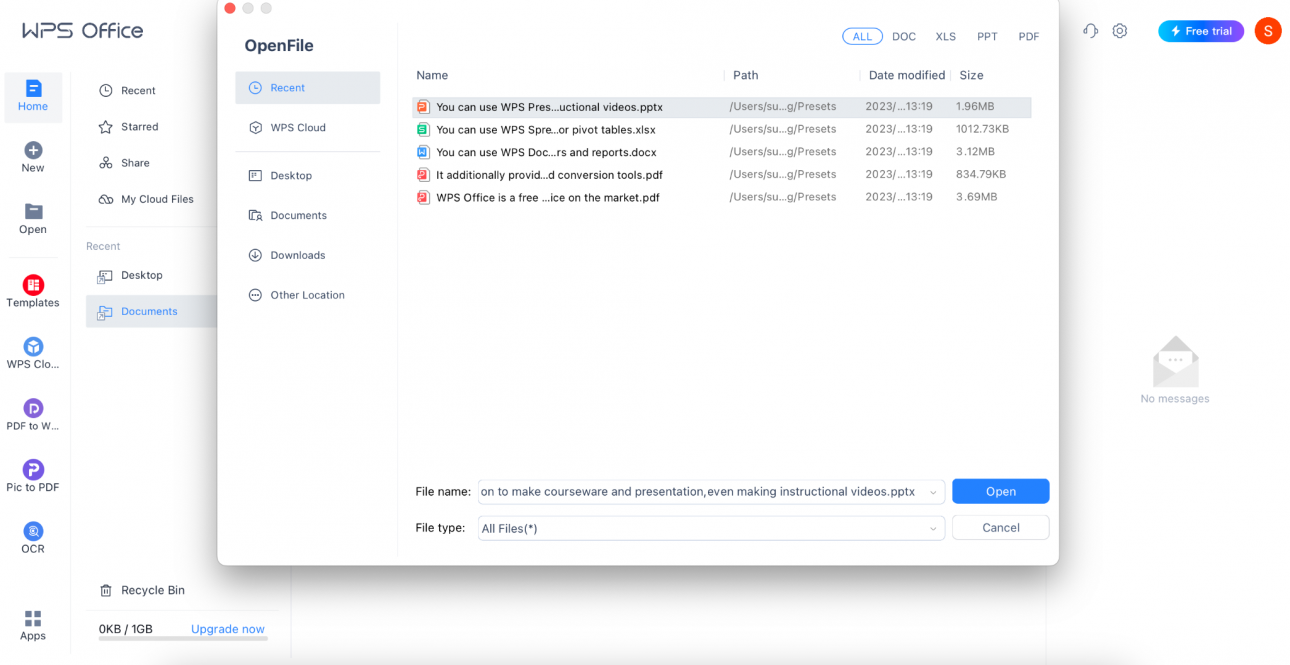Filter files by PDF type
1290x665 pixels.
[1029, 36]
